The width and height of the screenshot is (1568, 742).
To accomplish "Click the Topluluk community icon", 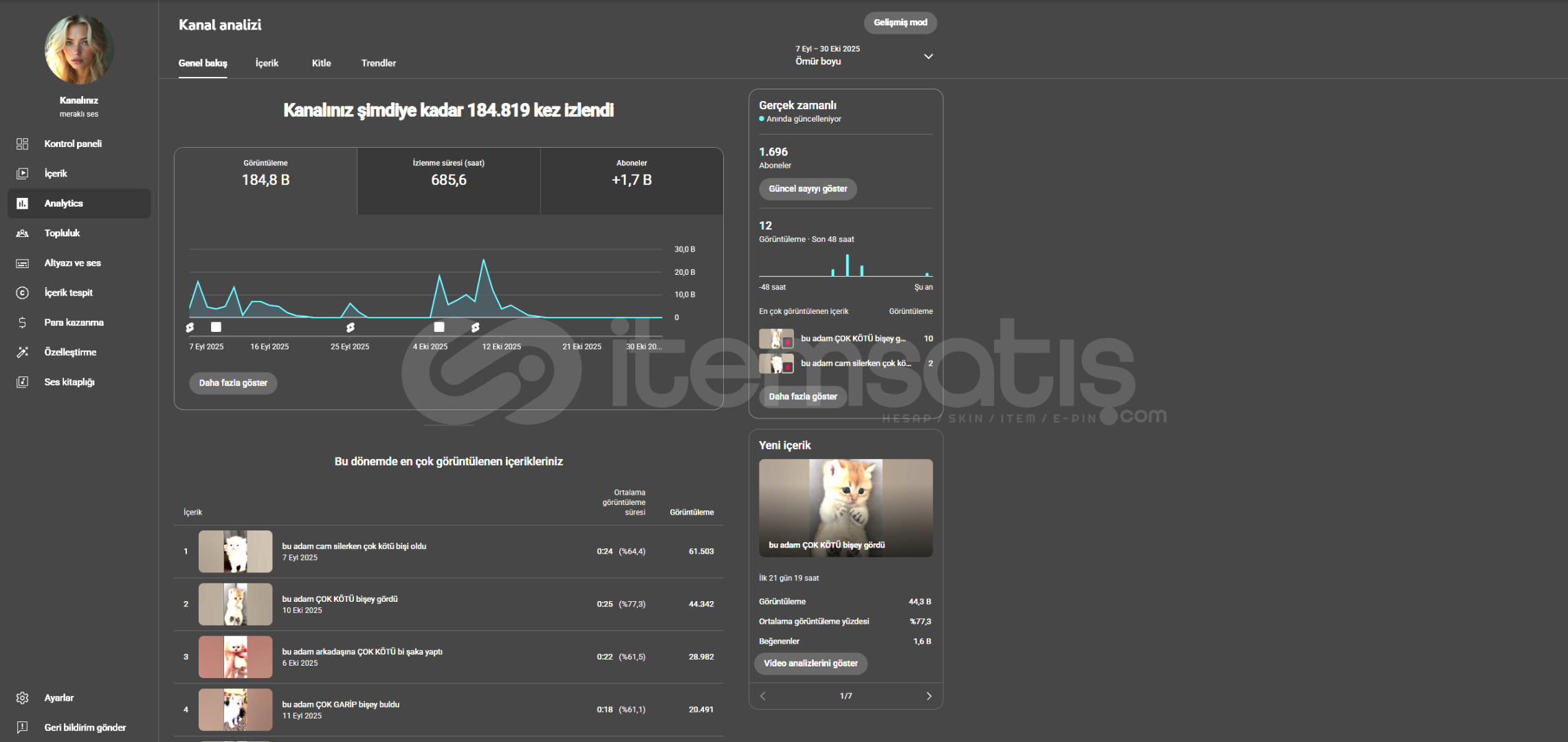I will [x=22, y=234].
